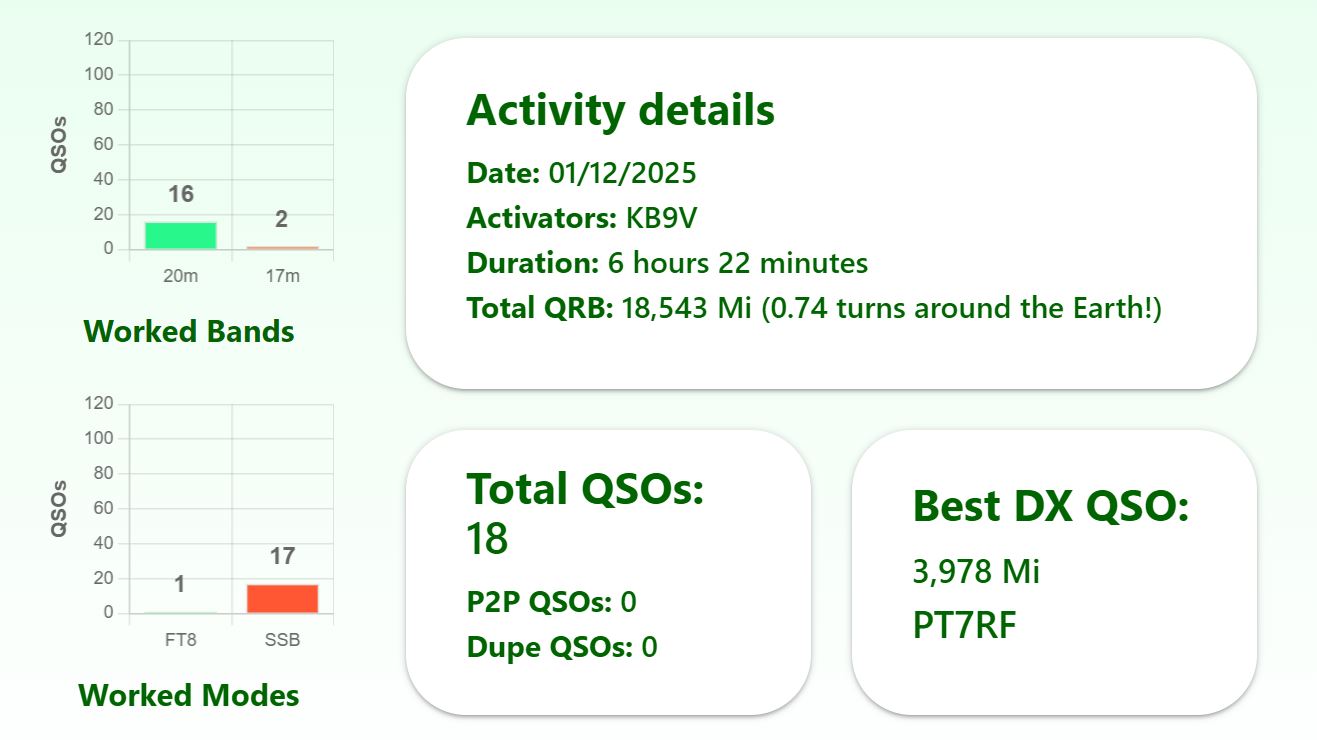The height and width of the screenshot is (740, 1317).
Task: Click the P2P QSOs count line
Action: [x=551, y=602]
